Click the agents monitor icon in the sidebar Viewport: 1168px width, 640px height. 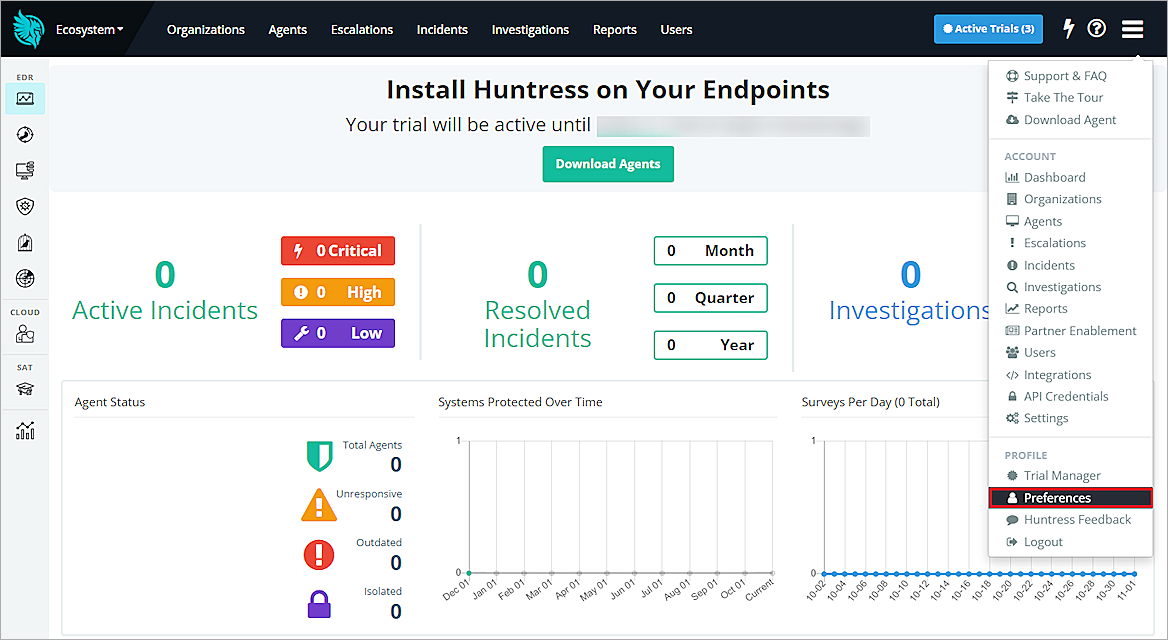26,170
